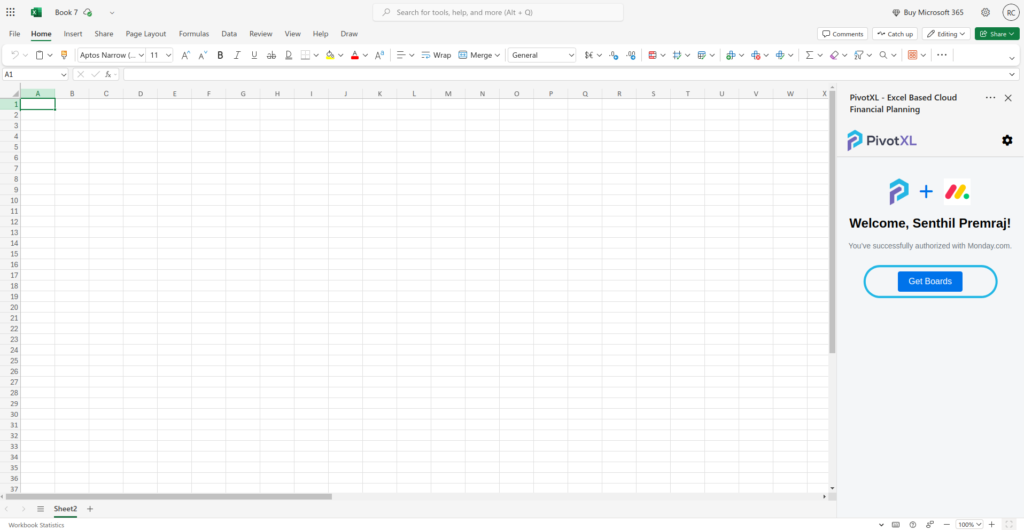Open more ribbon options ellipsis

(x=942, y=55)
